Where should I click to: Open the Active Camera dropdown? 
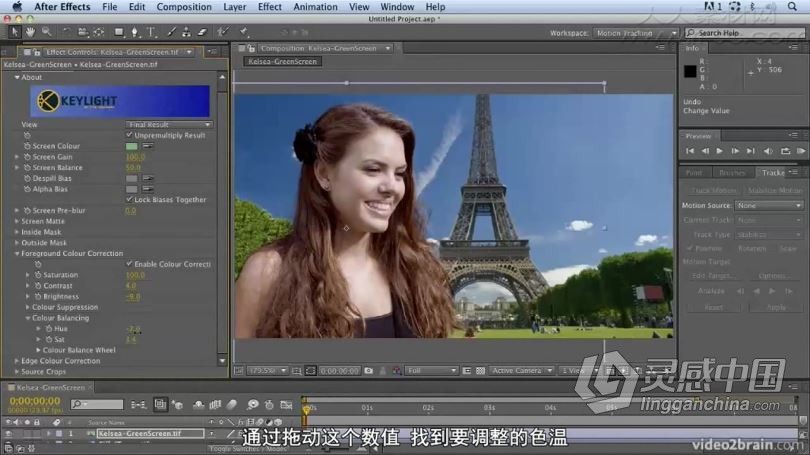[522, 371]
